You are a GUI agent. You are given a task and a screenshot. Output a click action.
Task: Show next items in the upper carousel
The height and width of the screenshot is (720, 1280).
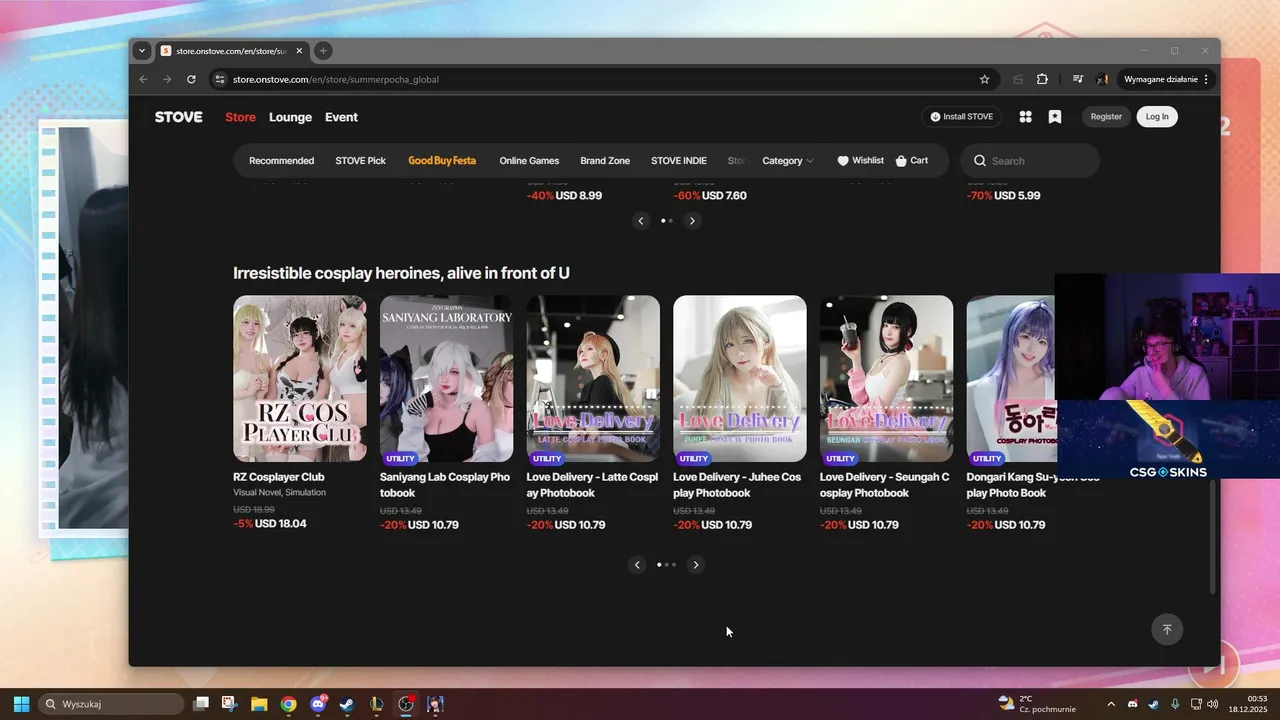pyautogui.click(x=692, y=221)
